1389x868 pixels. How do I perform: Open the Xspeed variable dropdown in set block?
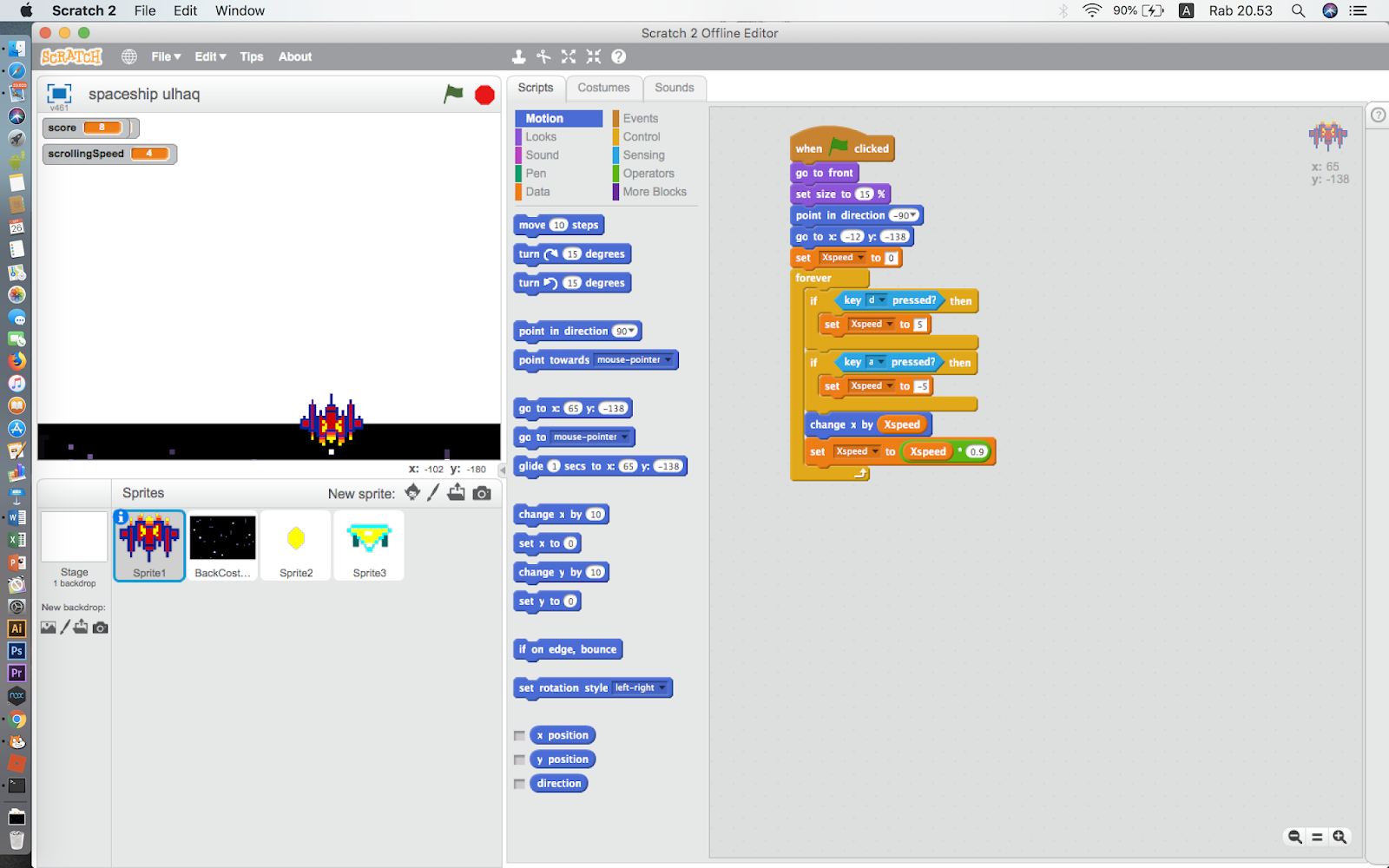click(x=859, y=257)
